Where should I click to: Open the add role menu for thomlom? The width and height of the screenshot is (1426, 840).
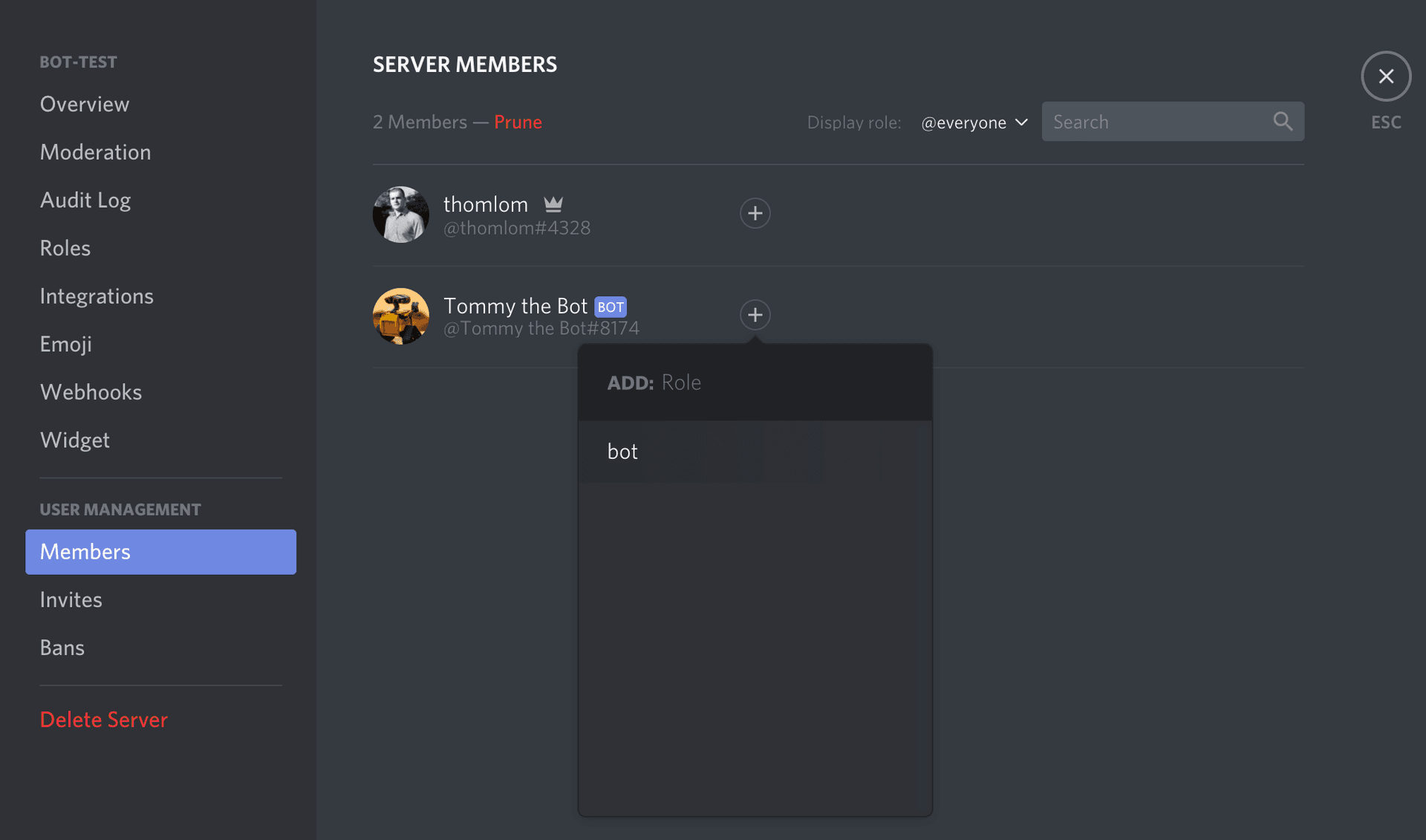(x=755, y=213)
